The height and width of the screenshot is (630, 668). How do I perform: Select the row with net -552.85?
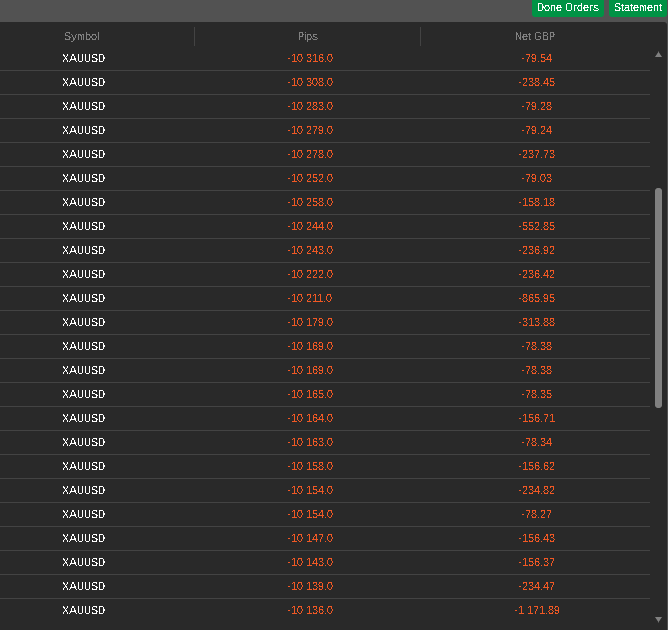tap(325, 226)
